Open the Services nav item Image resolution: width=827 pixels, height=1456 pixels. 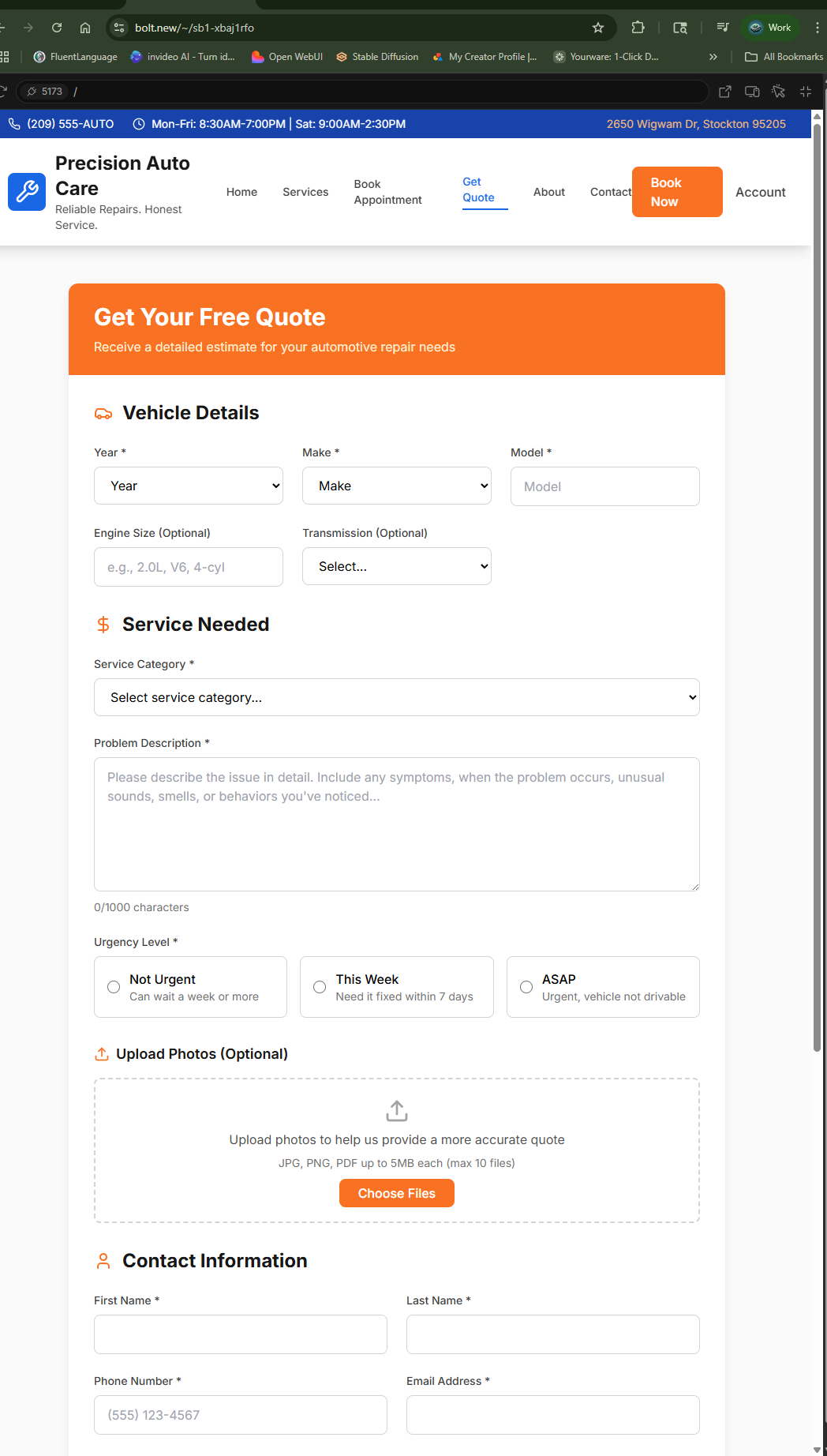[x=305, y=192]
